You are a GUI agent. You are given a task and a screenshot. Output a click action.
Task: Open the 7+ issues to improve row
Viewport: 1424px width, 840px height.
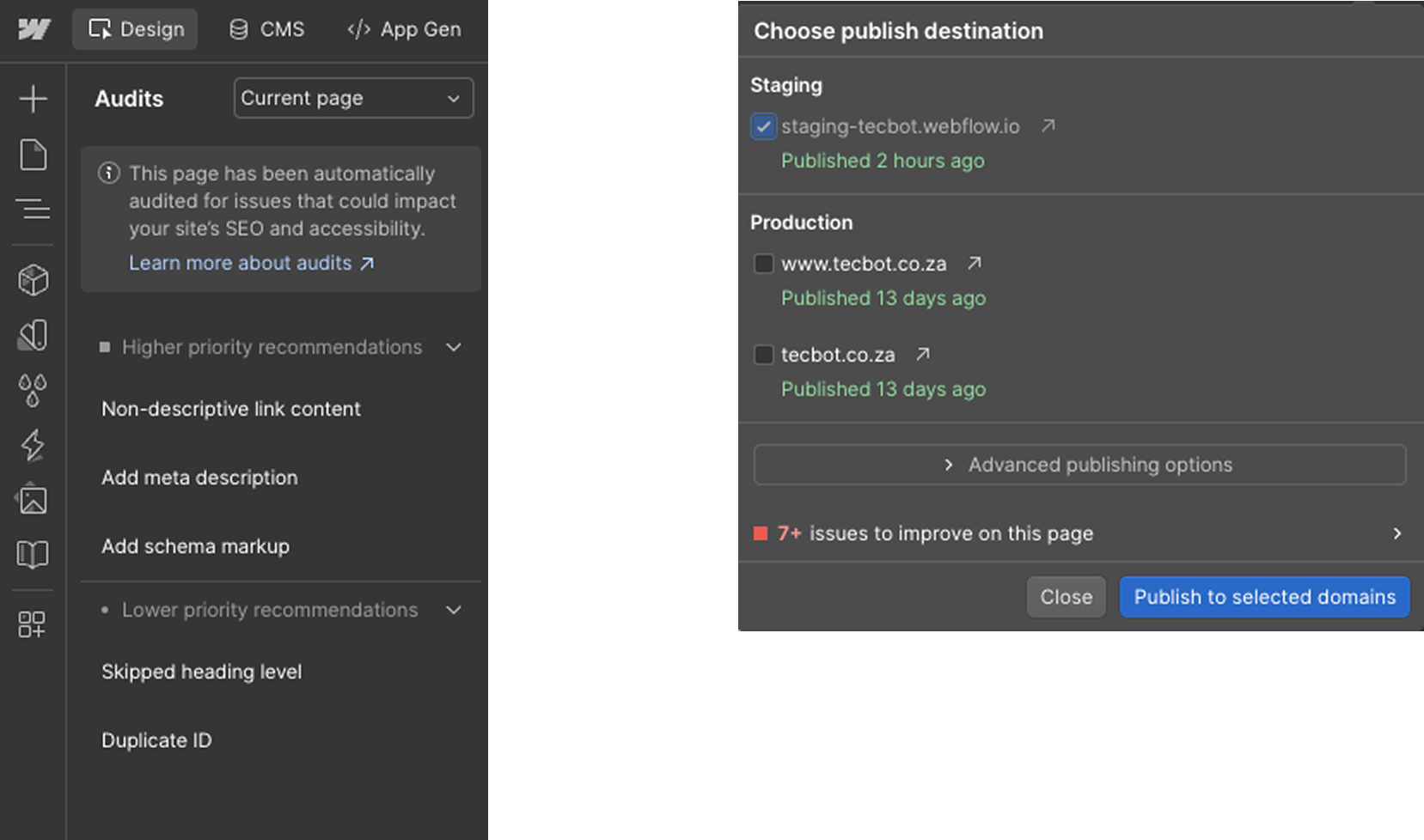[1078, 533]
